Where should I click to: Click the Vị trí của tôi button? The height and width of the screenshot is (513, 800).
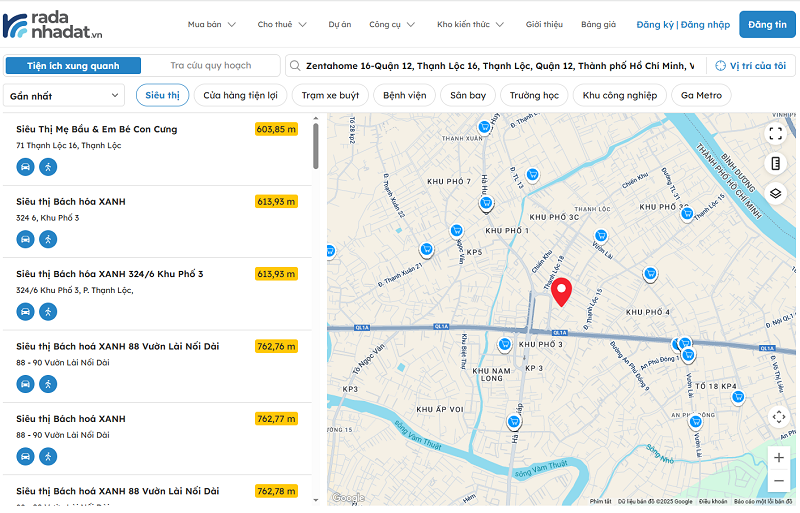pyautogui.click(x=751, y=66)
